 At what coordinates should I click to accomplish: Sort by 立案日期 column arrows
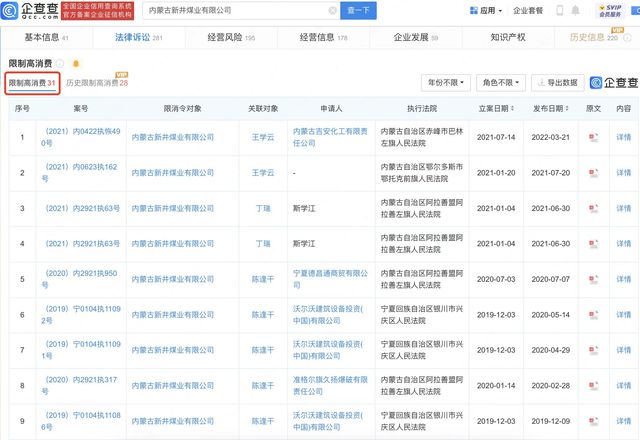pos(512,109)
